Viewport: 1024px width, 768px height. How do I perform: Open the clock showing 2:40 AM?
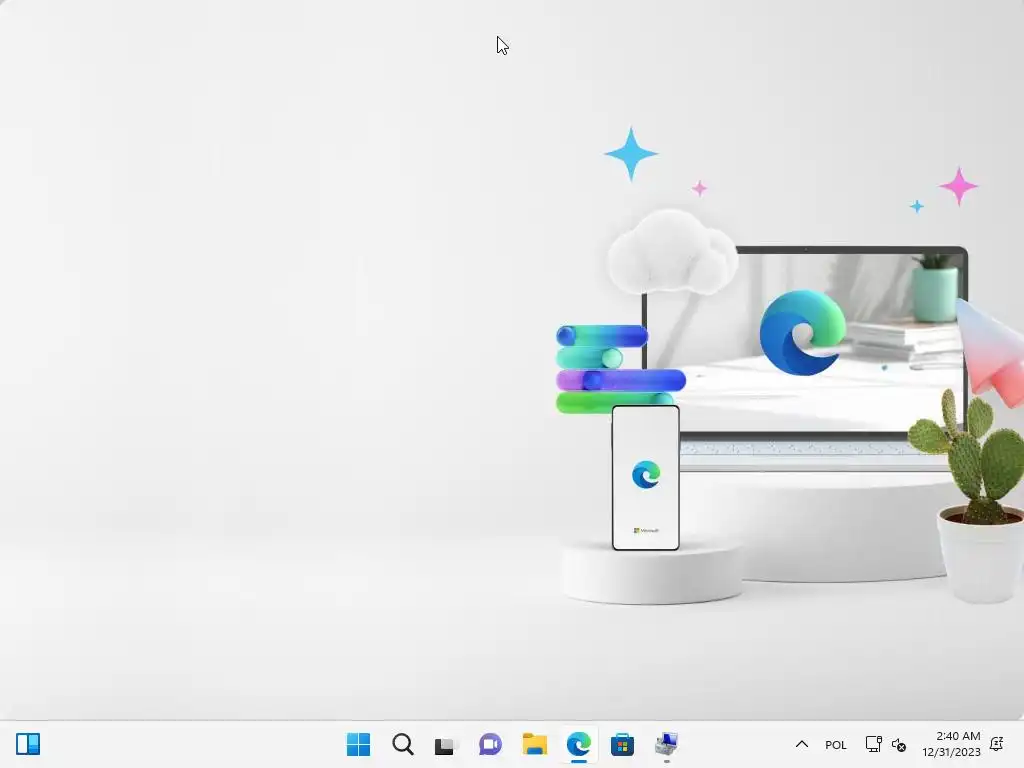[x=952, y=744]
